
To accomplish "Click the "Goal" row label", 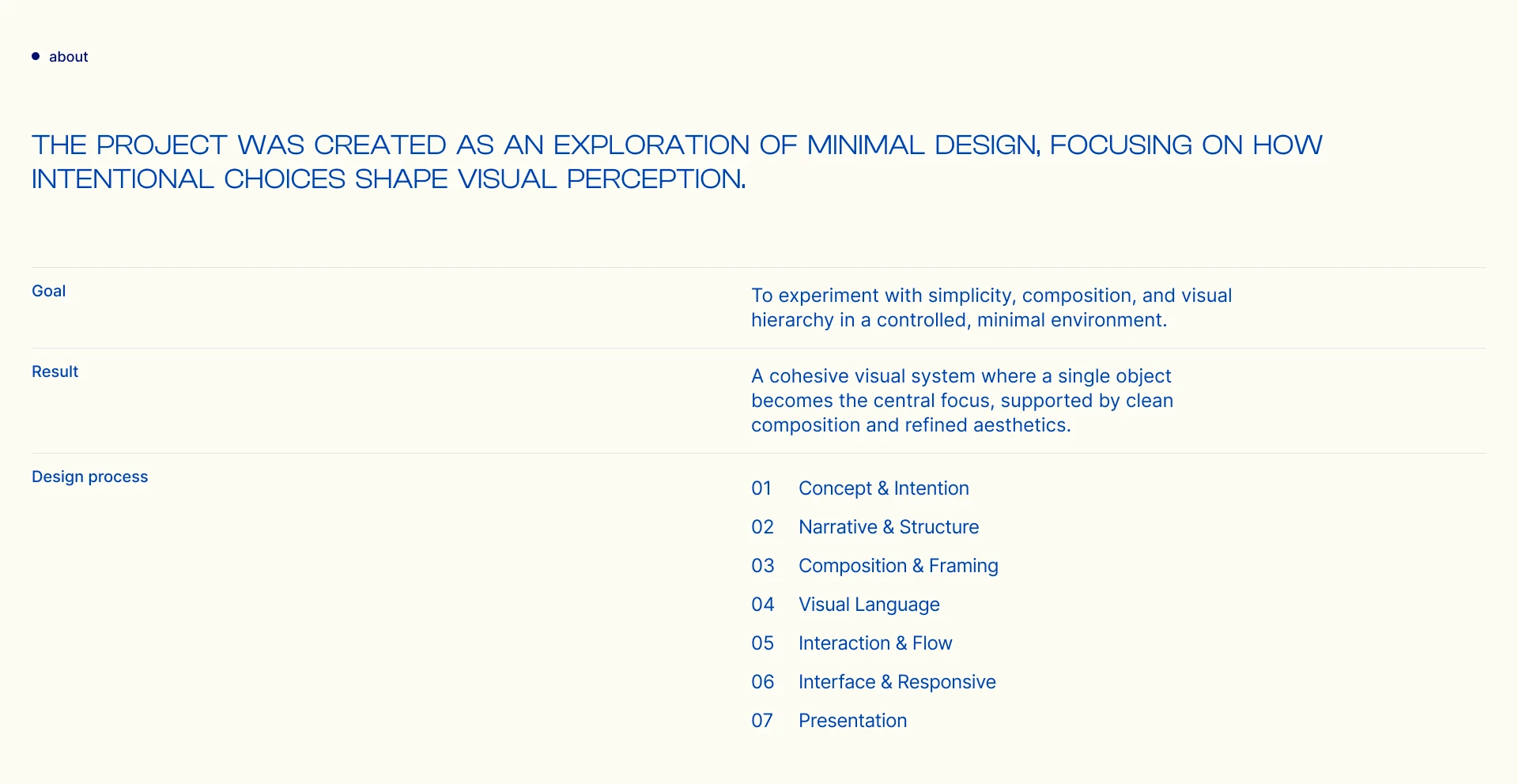I will [49, 291].
